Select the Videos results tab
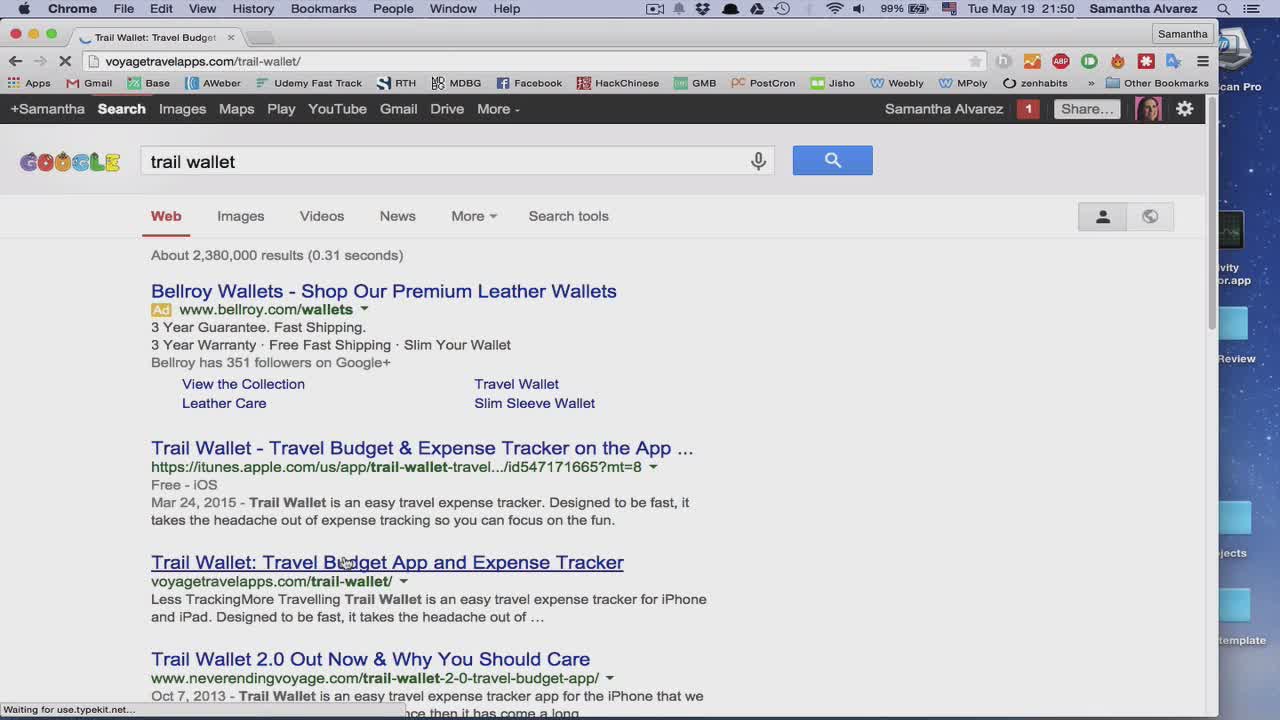Viewport: 1280px width, 720px height. (322, 216)
